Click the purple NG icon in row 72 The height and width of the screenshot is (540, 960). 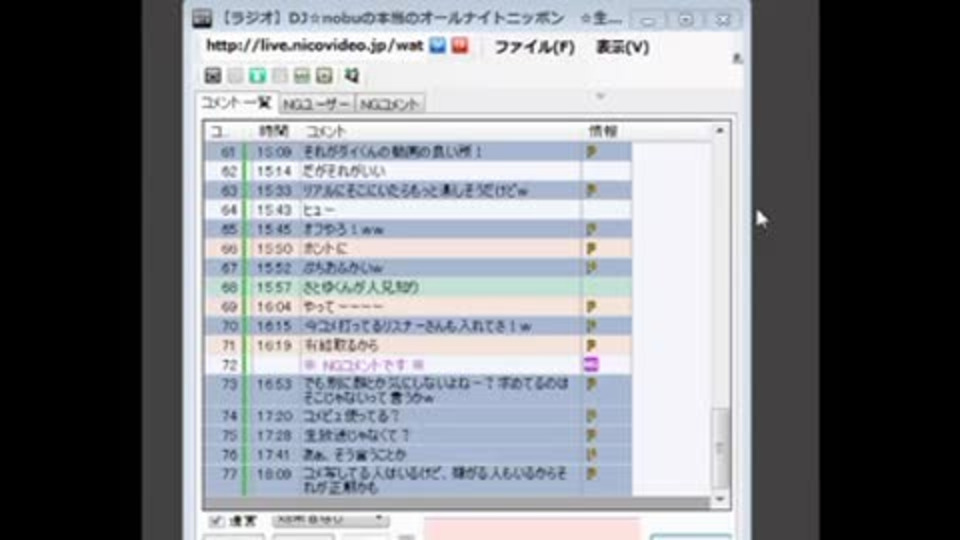pos(591,364)
